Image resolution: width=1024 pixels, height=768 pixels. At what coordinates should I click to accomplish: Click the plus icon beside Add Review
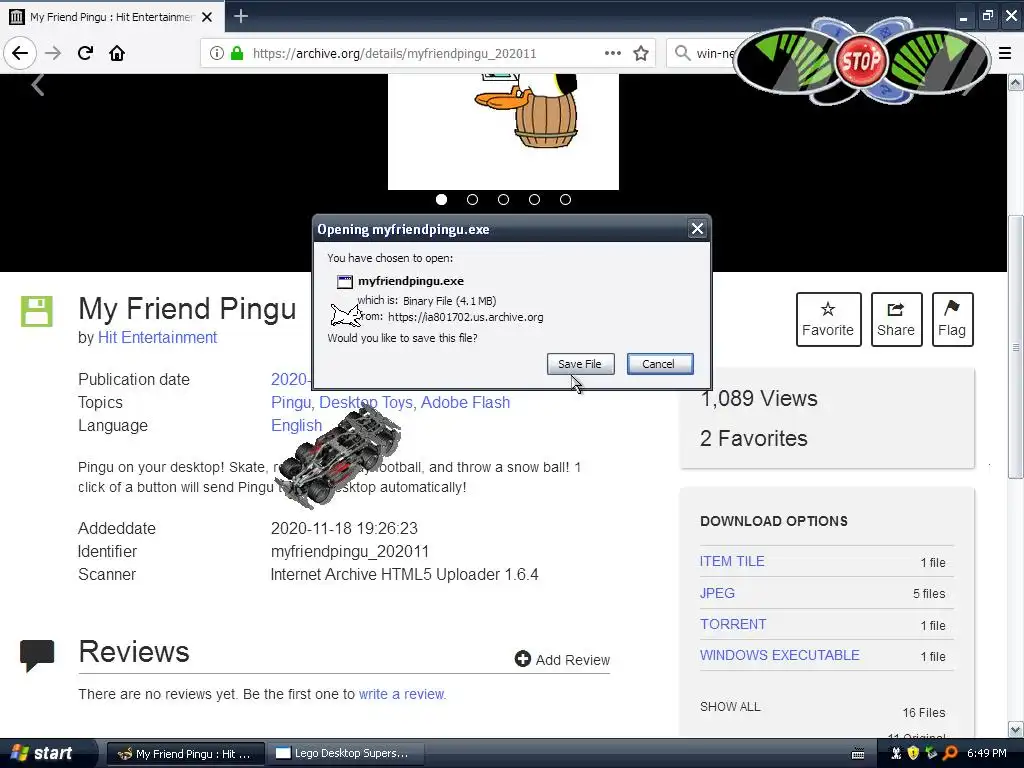pyautogui.click(x=522, y=659)
